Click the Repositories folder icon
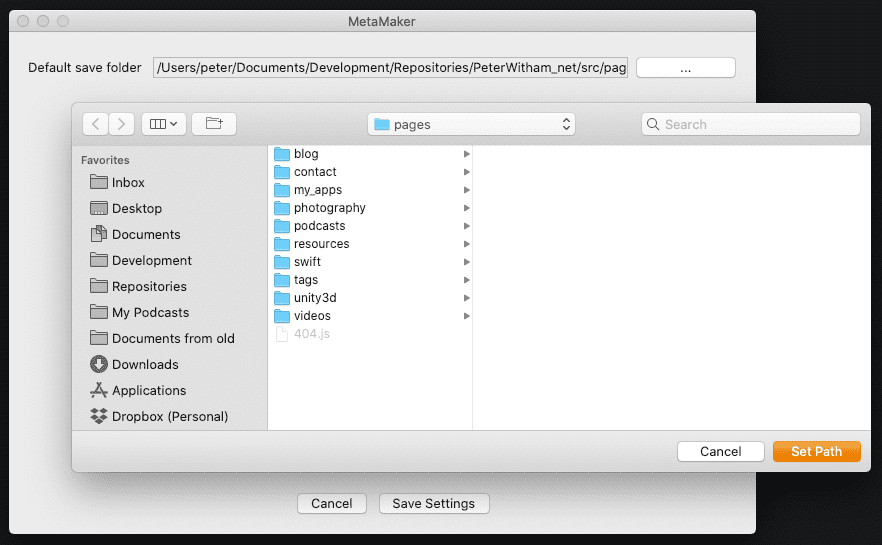Viewport: 882px width, 545px height. [x=99, y=286]
